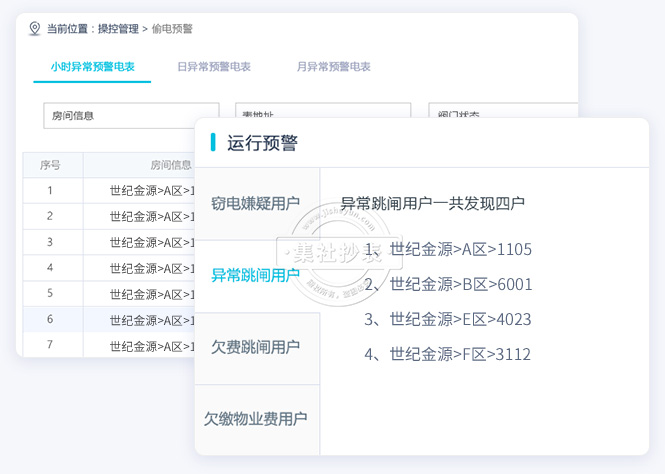Click the location pin icon

35,29
